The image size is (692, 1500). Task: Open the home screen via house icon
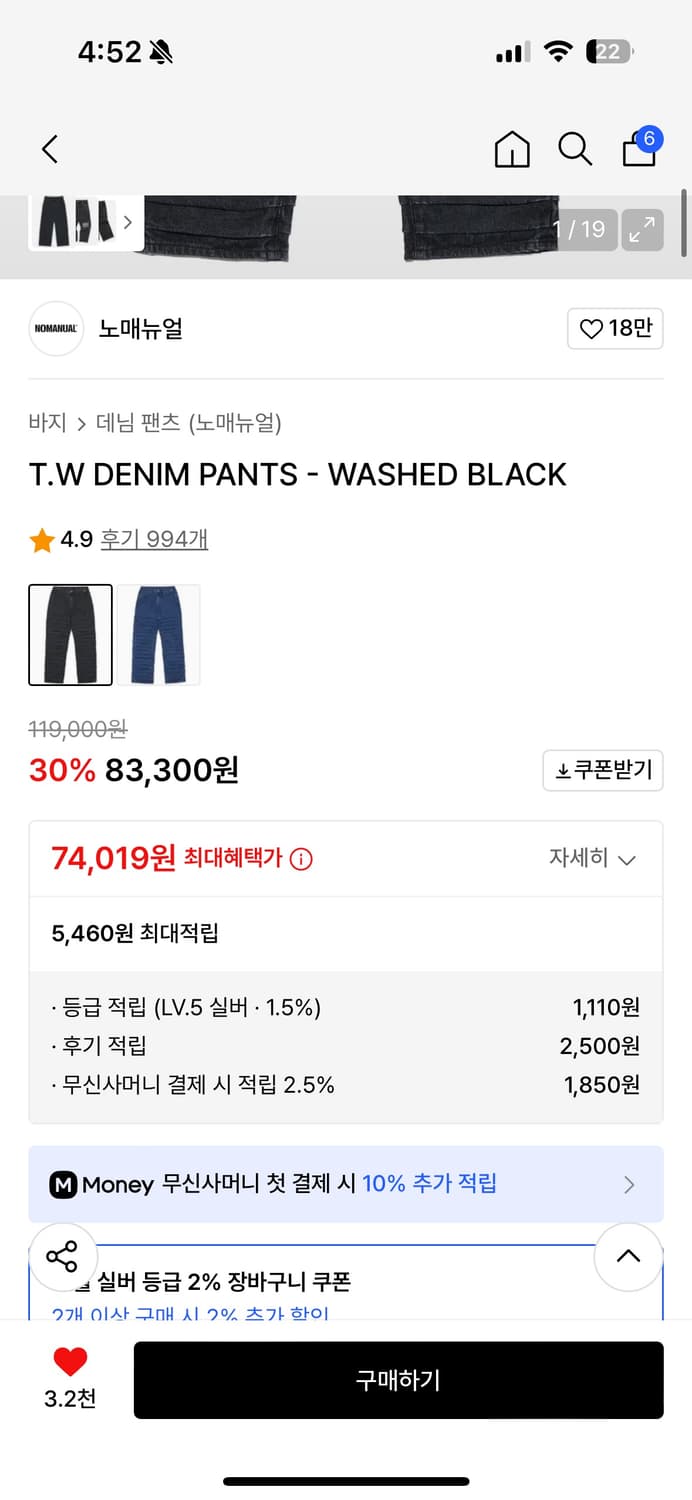pyautogui.click(x=512, y=148)
